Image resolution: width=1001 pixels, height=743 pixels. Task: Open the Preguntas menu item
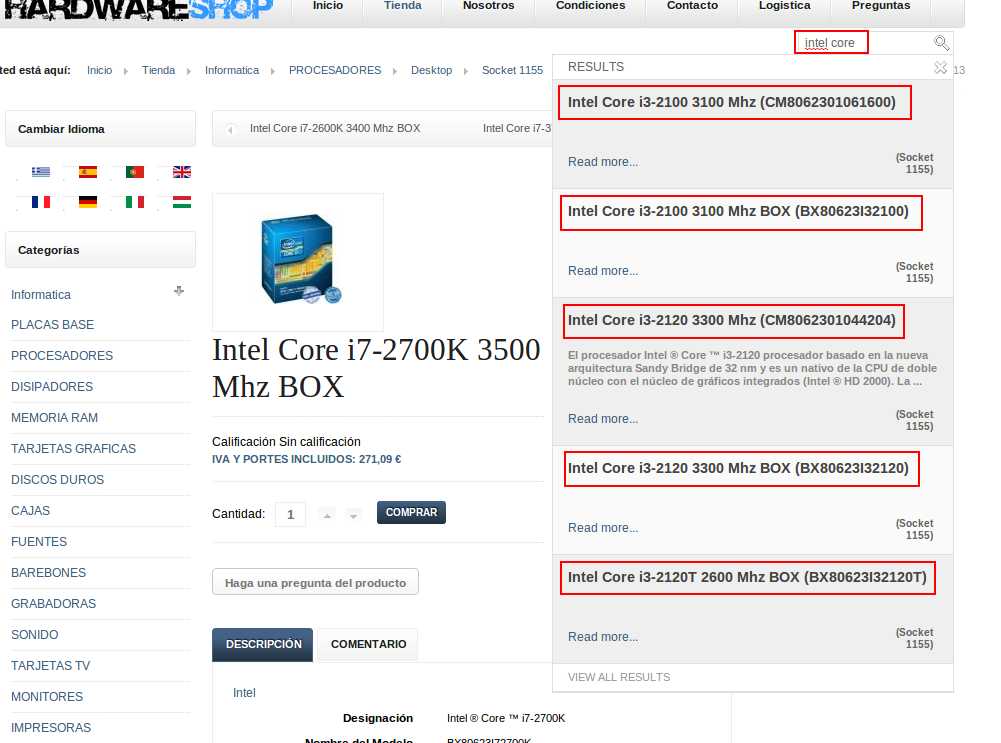(x=881, y=6)
